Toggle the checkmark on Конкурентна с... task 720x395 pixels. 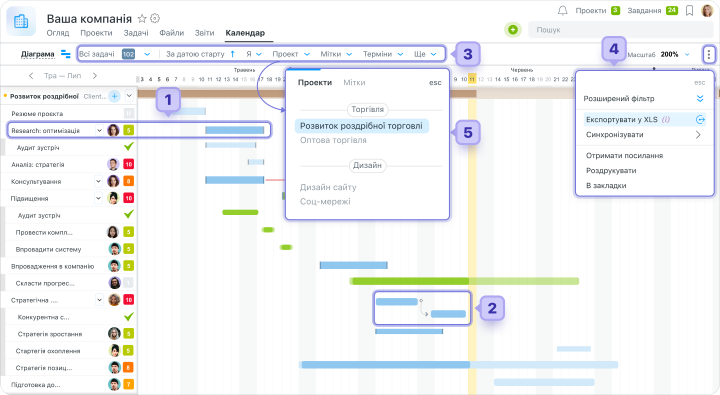(x=129, y=316)
